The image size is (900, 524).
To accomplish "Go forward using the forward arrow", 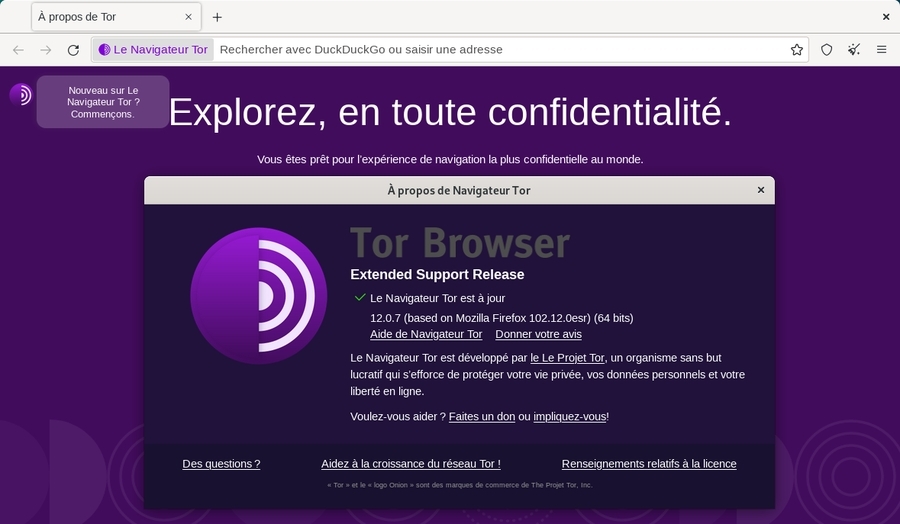I will [x=46, y=50].
